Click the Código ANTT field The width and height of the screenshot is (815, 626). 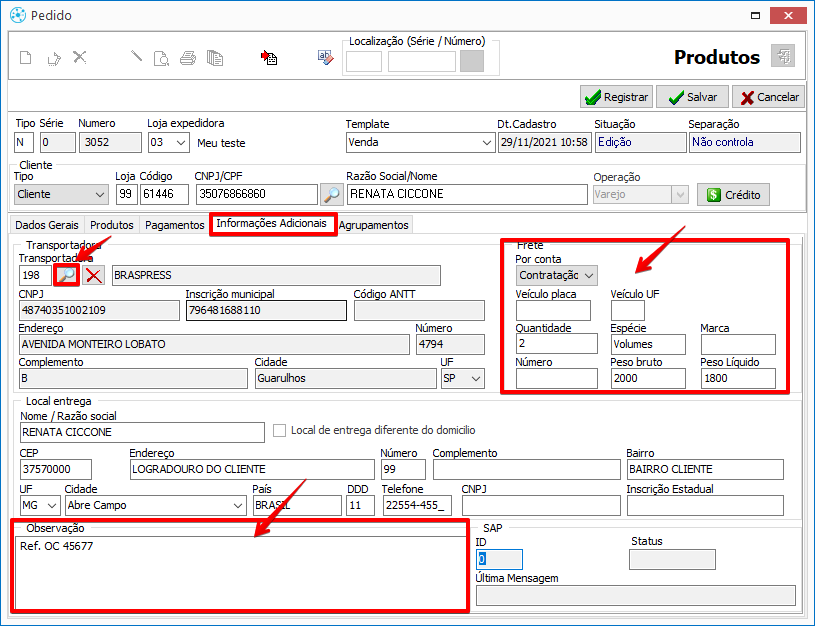(419, 310)
